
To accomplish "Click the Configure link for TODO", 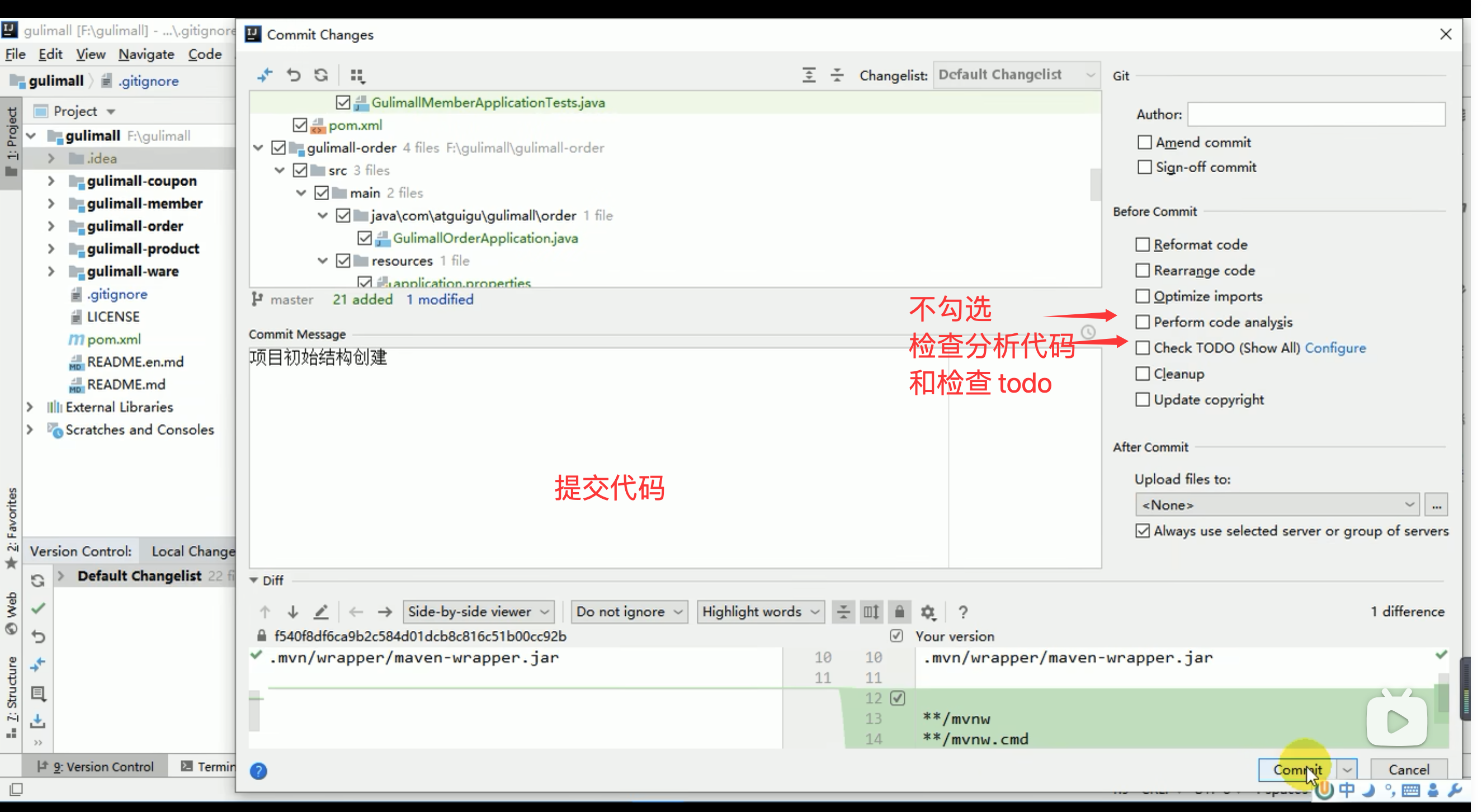I will [x=1335, y=348].
